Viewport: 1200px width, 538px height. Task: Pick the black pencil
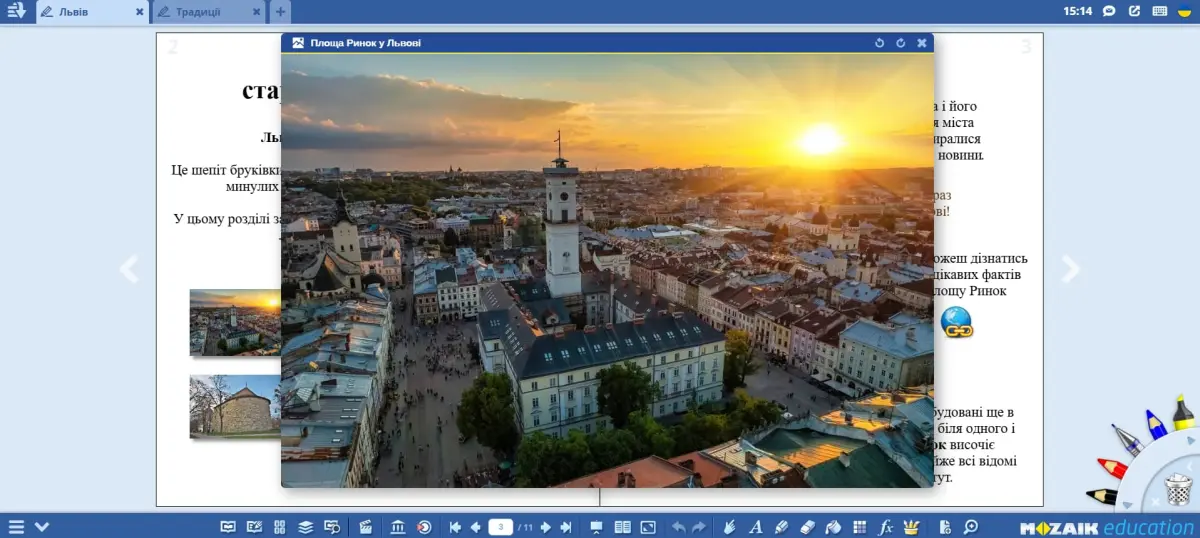[x=1102, y=496]
